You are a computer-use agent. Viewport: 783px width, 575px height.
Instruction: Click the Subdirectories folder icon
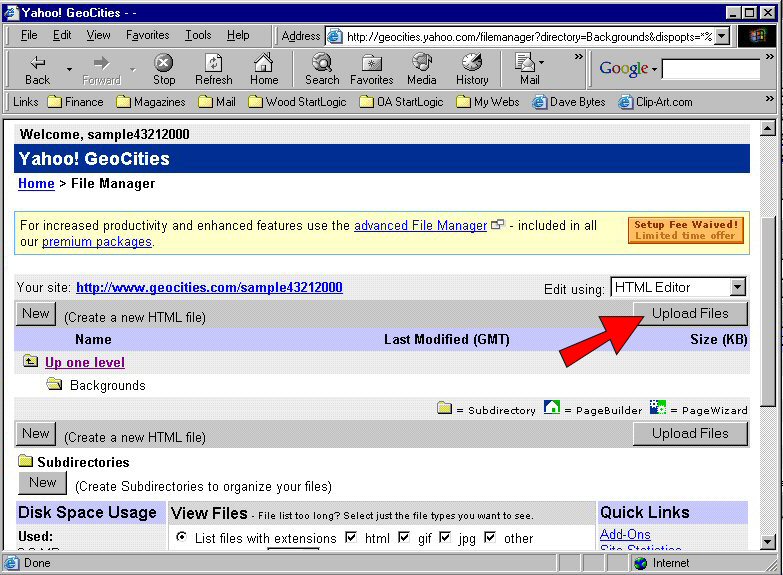[x=25, y=461]
